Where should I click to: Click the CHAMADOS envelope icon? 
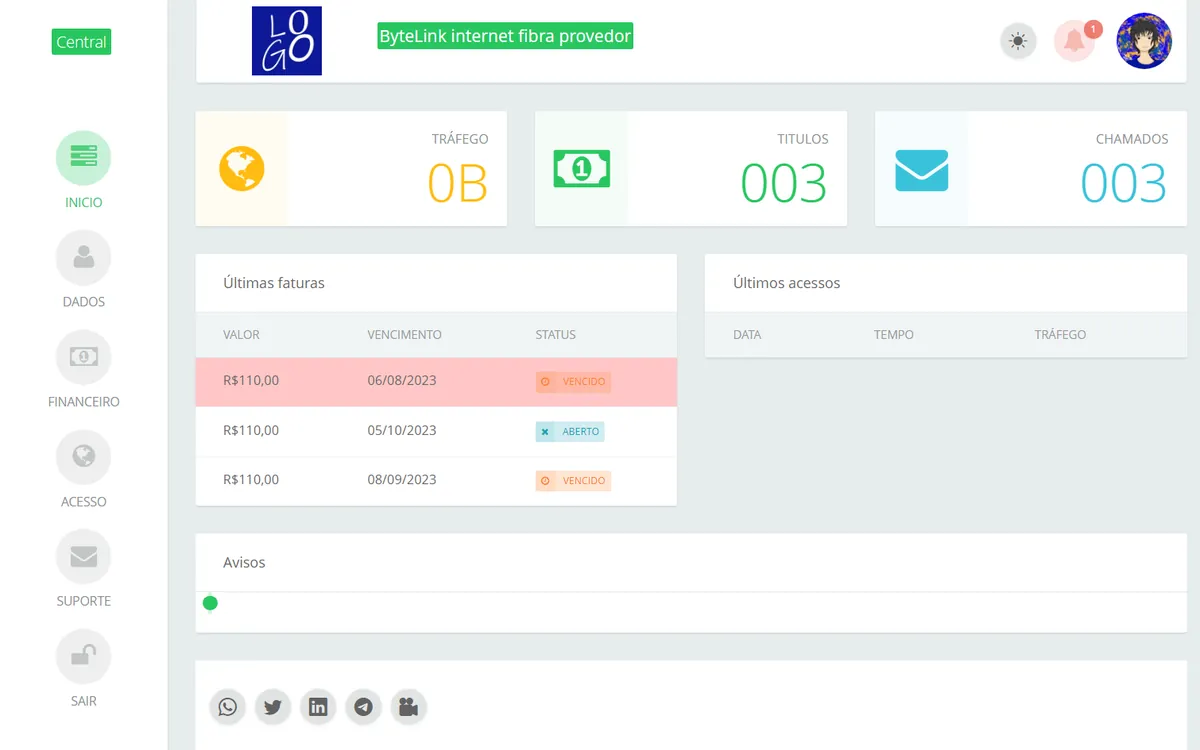click(921, 170)
